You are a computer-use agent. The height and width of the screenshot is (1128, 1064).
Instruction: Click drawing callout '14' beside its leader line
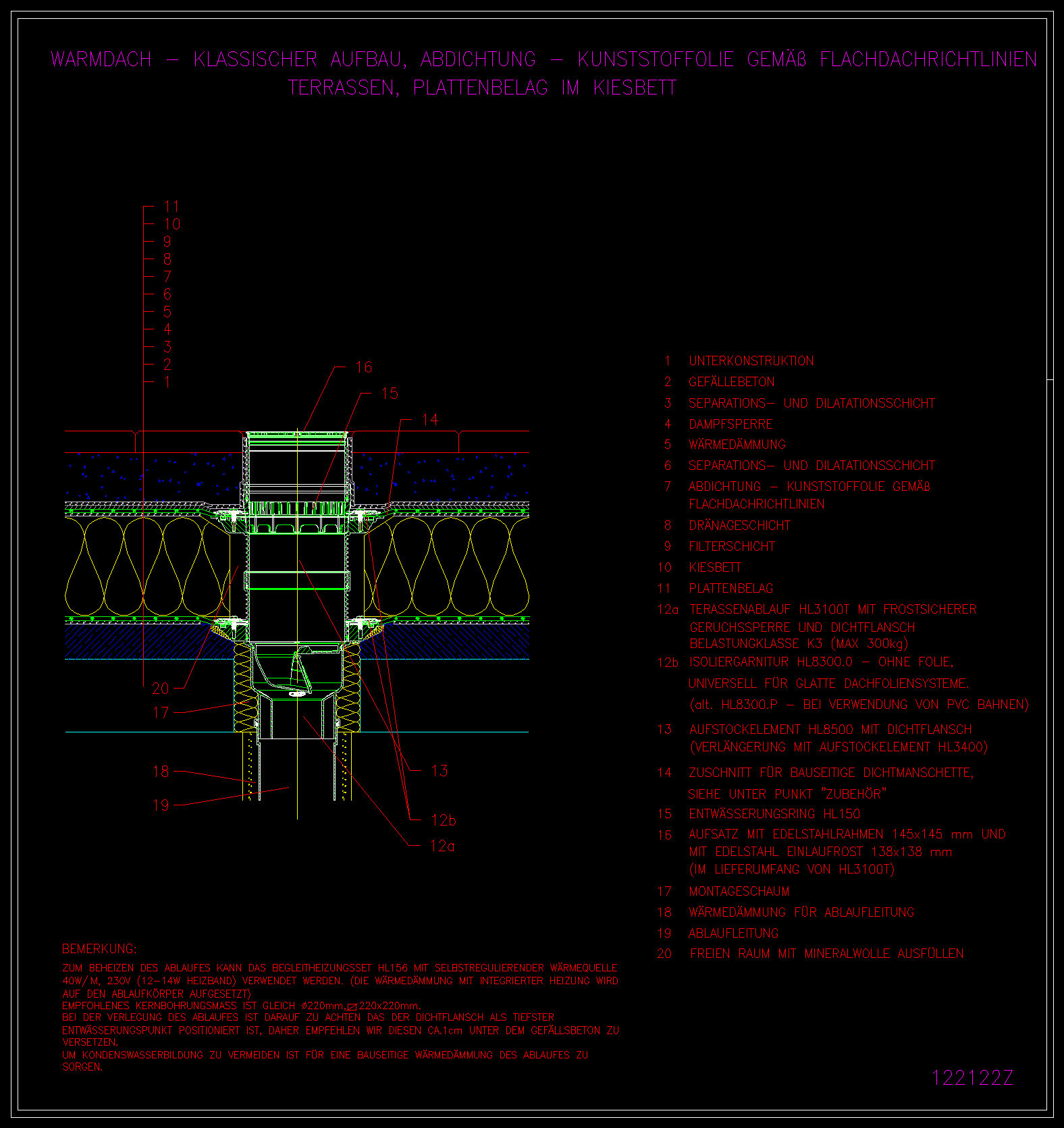(x=430, y=420)
